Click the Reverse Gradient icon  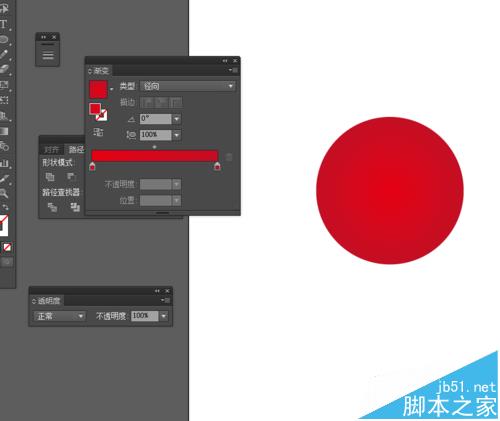98,132
